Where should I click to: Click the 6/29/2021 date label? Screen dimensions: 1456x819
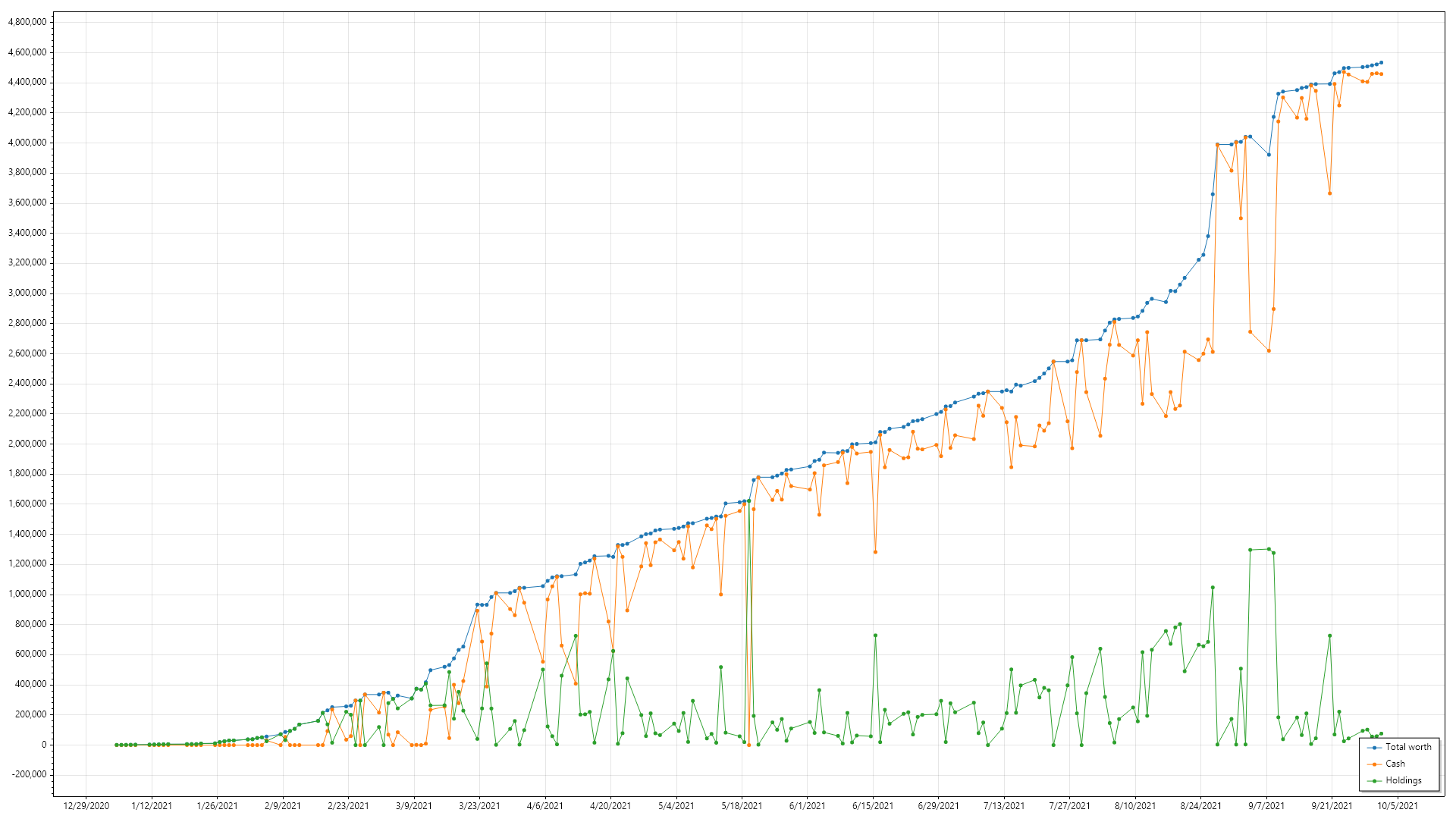point(939,806)
